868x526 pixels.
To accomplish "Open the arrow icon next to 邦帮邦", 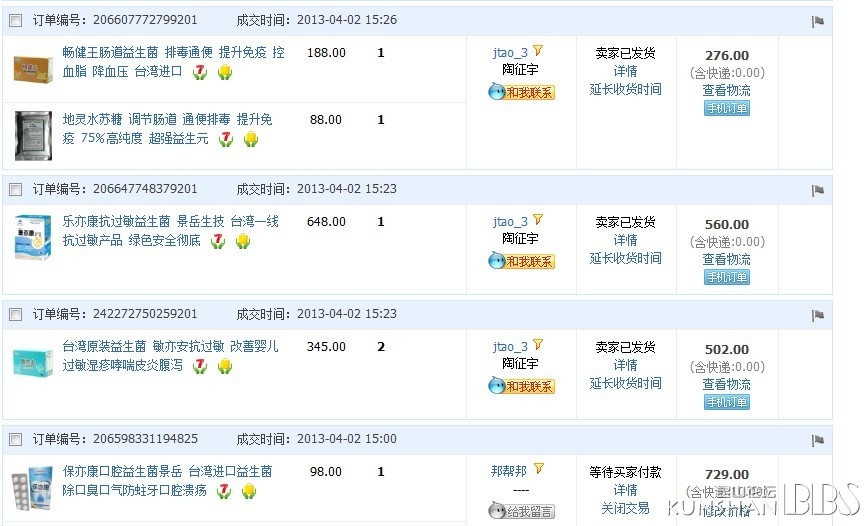I will pyautogui.click(x=539, y=469).
